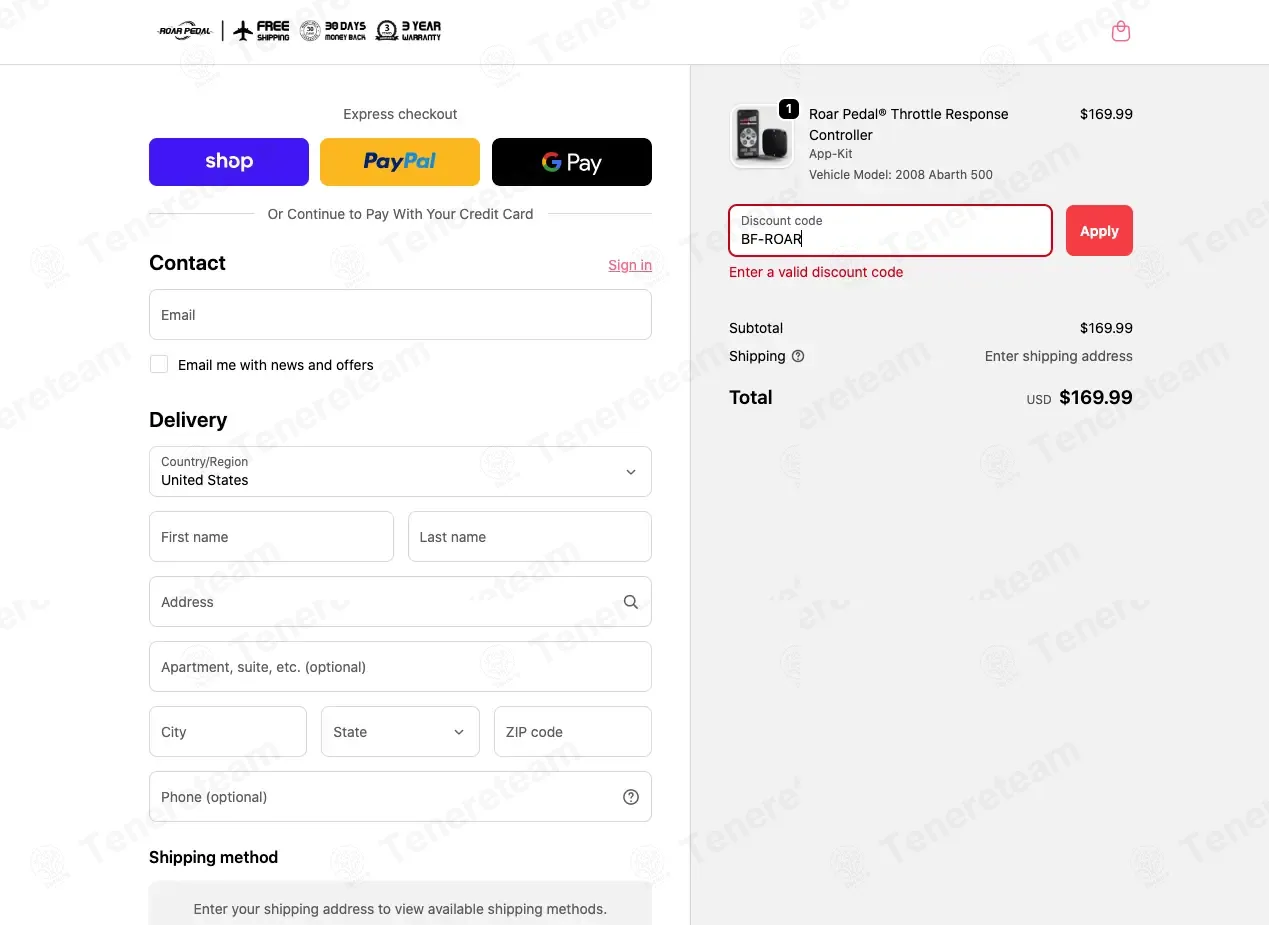Screen dimensions: 1269x925
Task: Focus the First name field
Action: pos(271,537)
